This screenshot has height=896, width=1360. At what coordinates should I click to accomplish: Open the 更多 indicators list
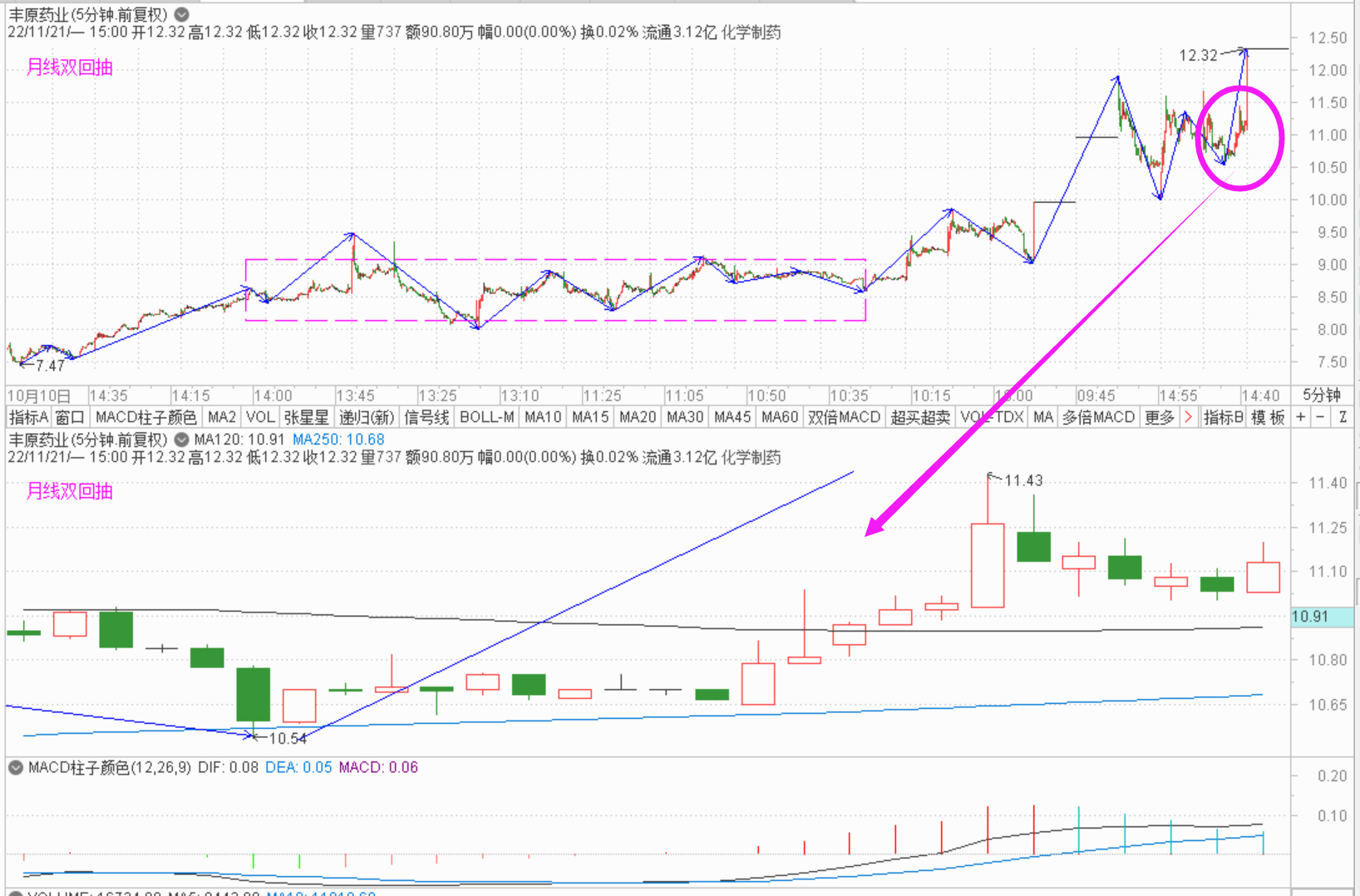(x=1160, y=417)
